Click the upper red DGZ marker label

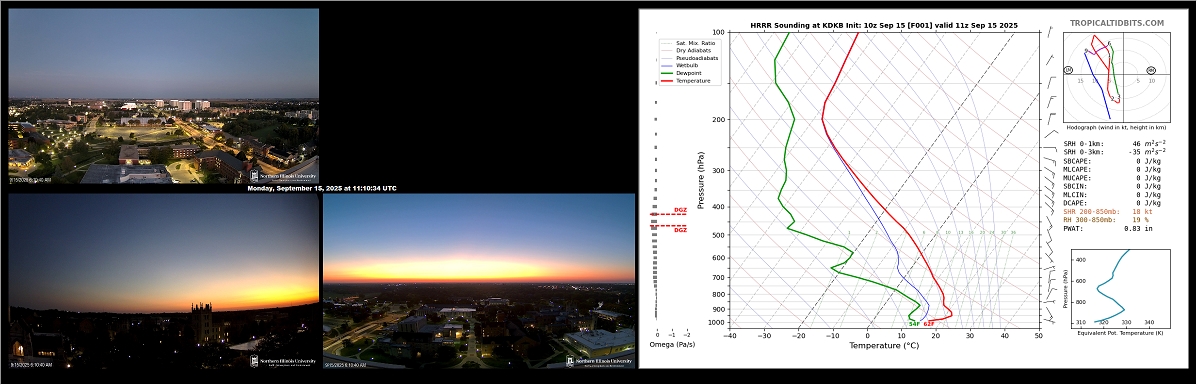680,210
